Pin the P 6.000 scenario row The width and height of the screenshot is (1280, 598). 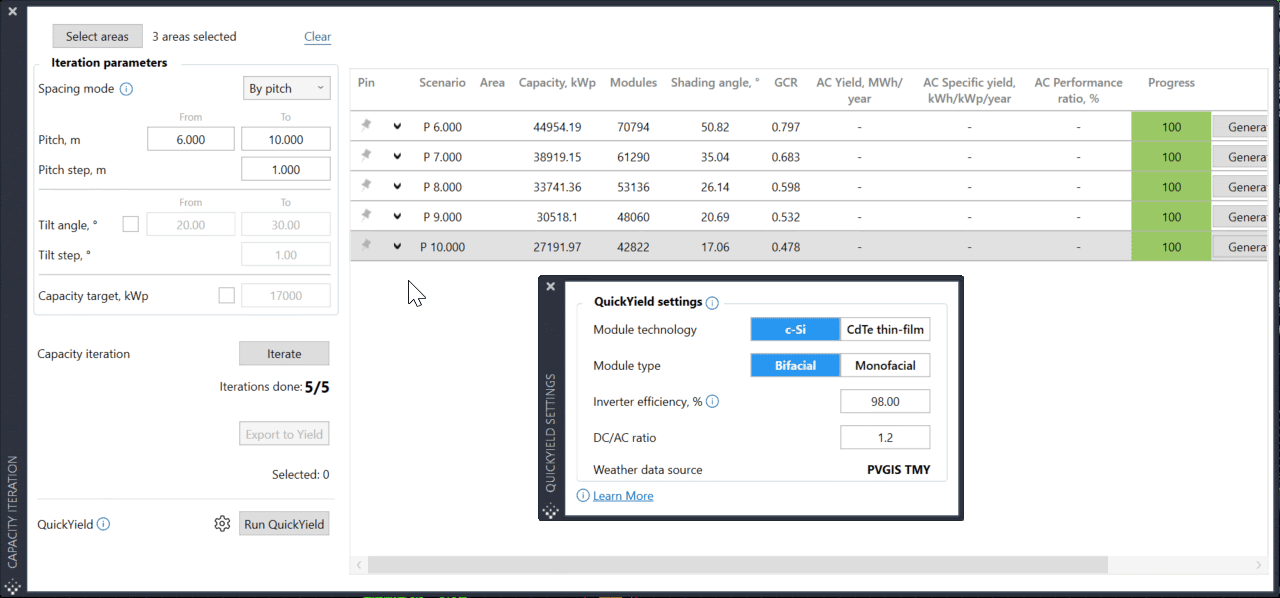pyautogui.click(x=366, y=126)
